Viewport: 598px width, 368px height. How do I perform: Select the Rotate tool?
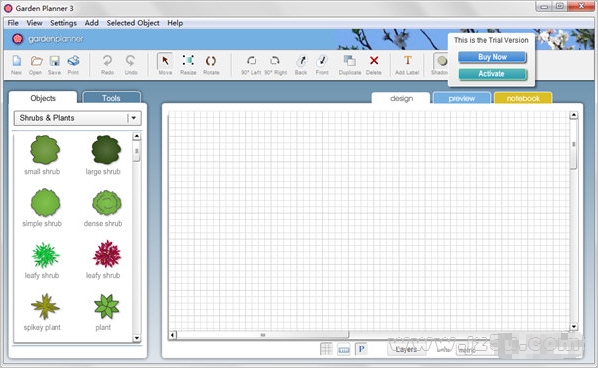click(x=211, y=64)
